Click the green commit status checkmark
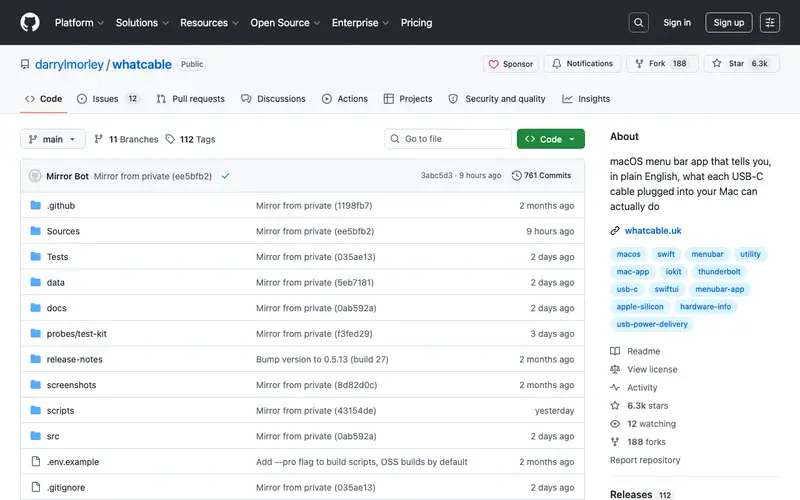 (226, 176)
